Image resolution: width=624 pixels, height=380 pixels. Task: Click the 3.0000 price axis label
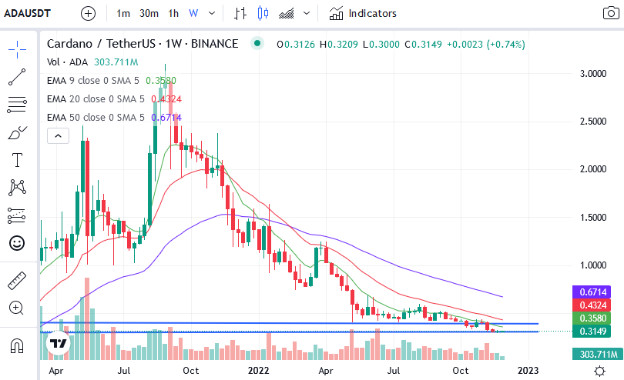tap(593, 74)
